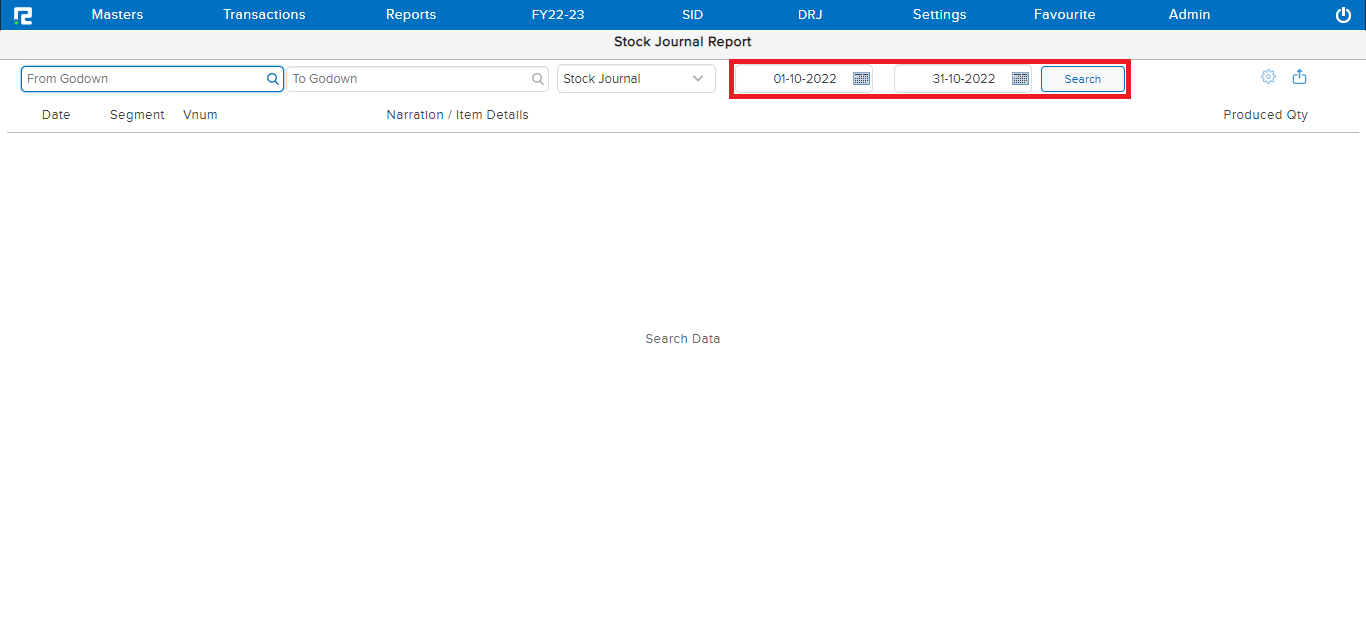Screen dimensions: 1366x625
Task: Open the Favourite menu
Action: coord(1064,15)
